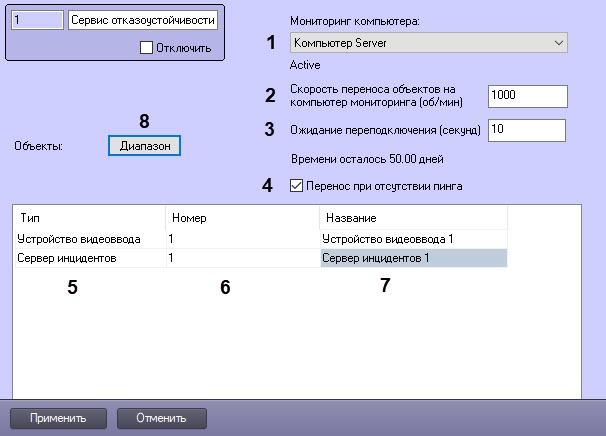
Task: Click the Название column header
Action: pos(413,217)
